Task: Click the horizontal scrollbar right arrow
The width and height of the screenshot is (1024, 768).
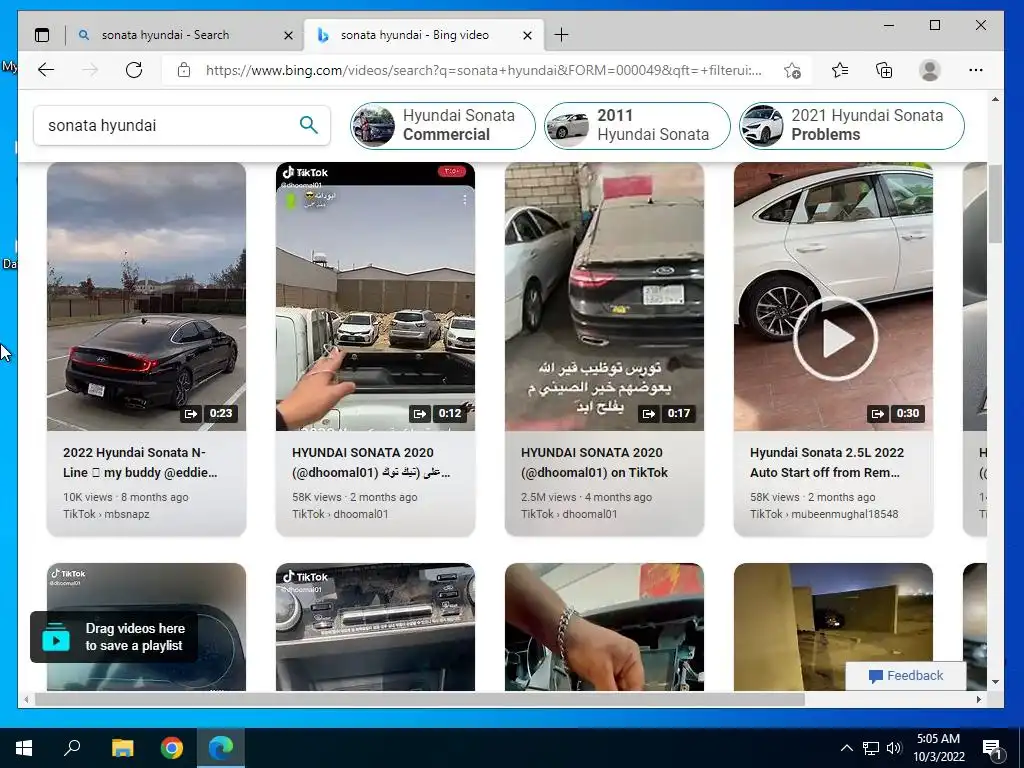Action: [x=979, y=699]
